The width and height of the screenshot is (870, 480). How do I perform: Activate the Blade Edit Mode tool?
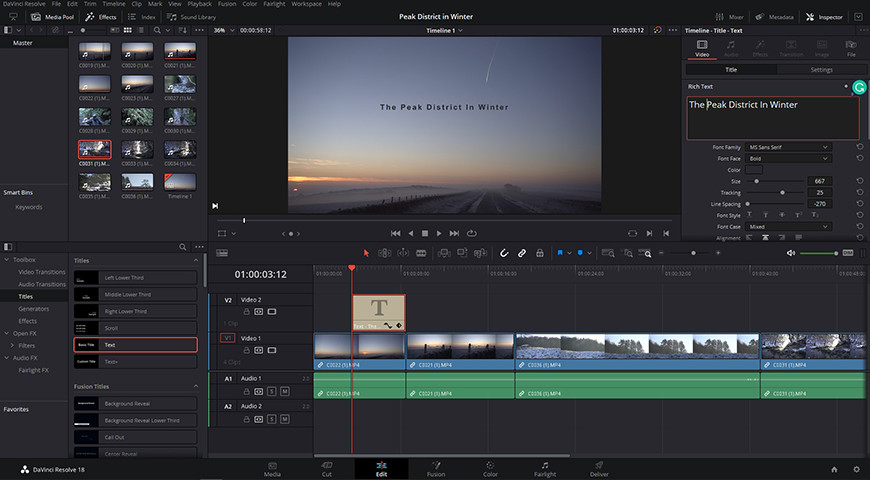421,253
